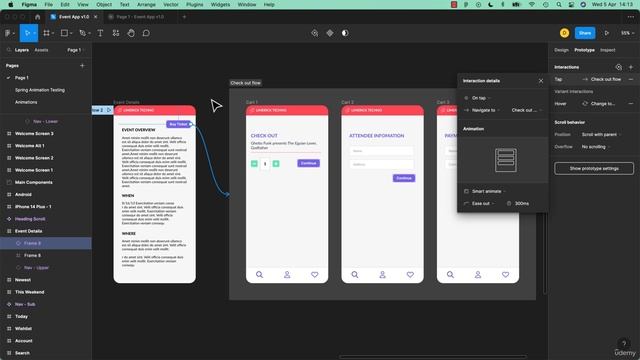
Task: Click profile icon in Cart 1 frame
Action: [287, 275]
